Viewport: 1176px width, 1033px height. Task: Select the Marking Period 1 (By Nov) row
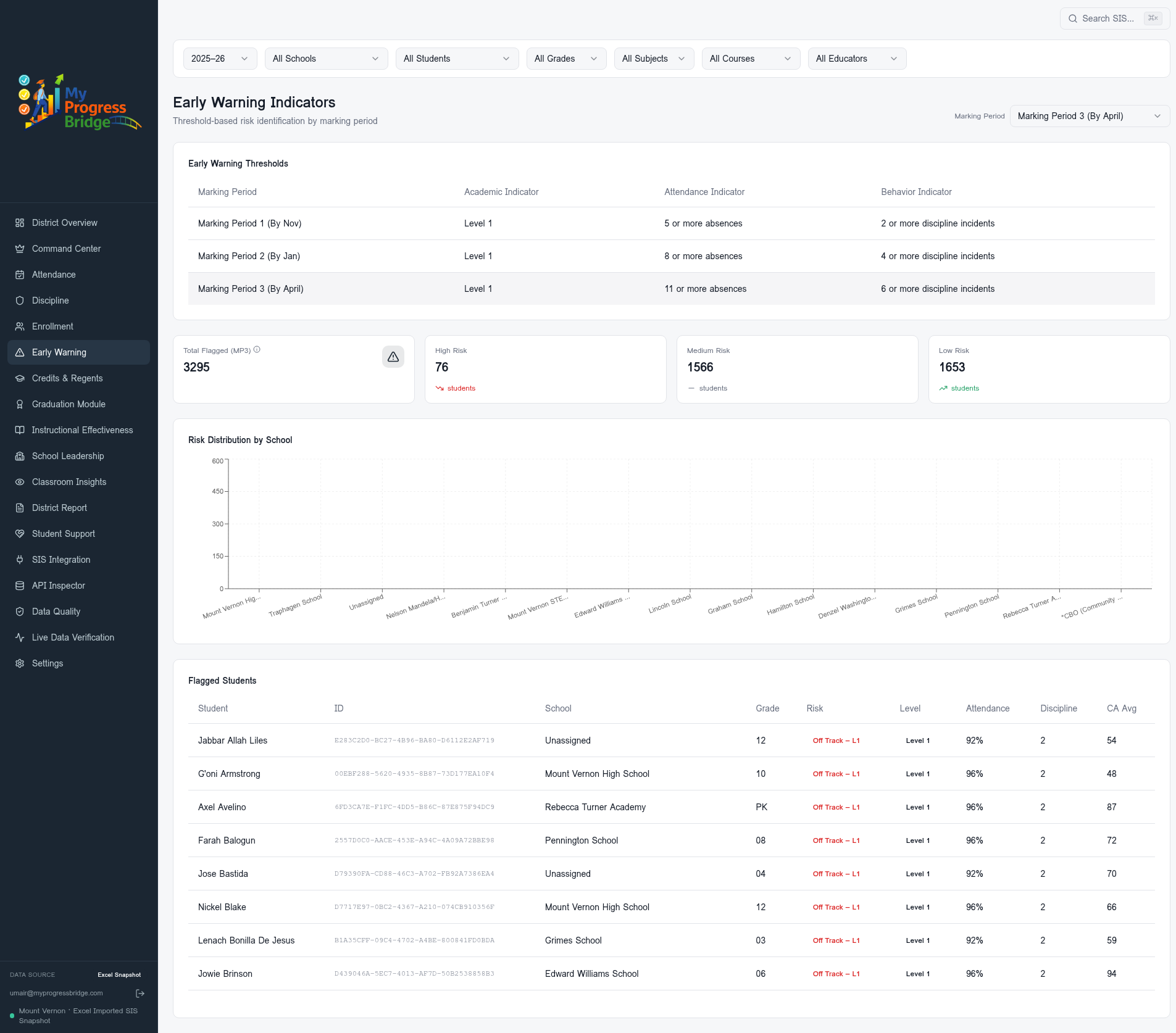tap(672, 223)
